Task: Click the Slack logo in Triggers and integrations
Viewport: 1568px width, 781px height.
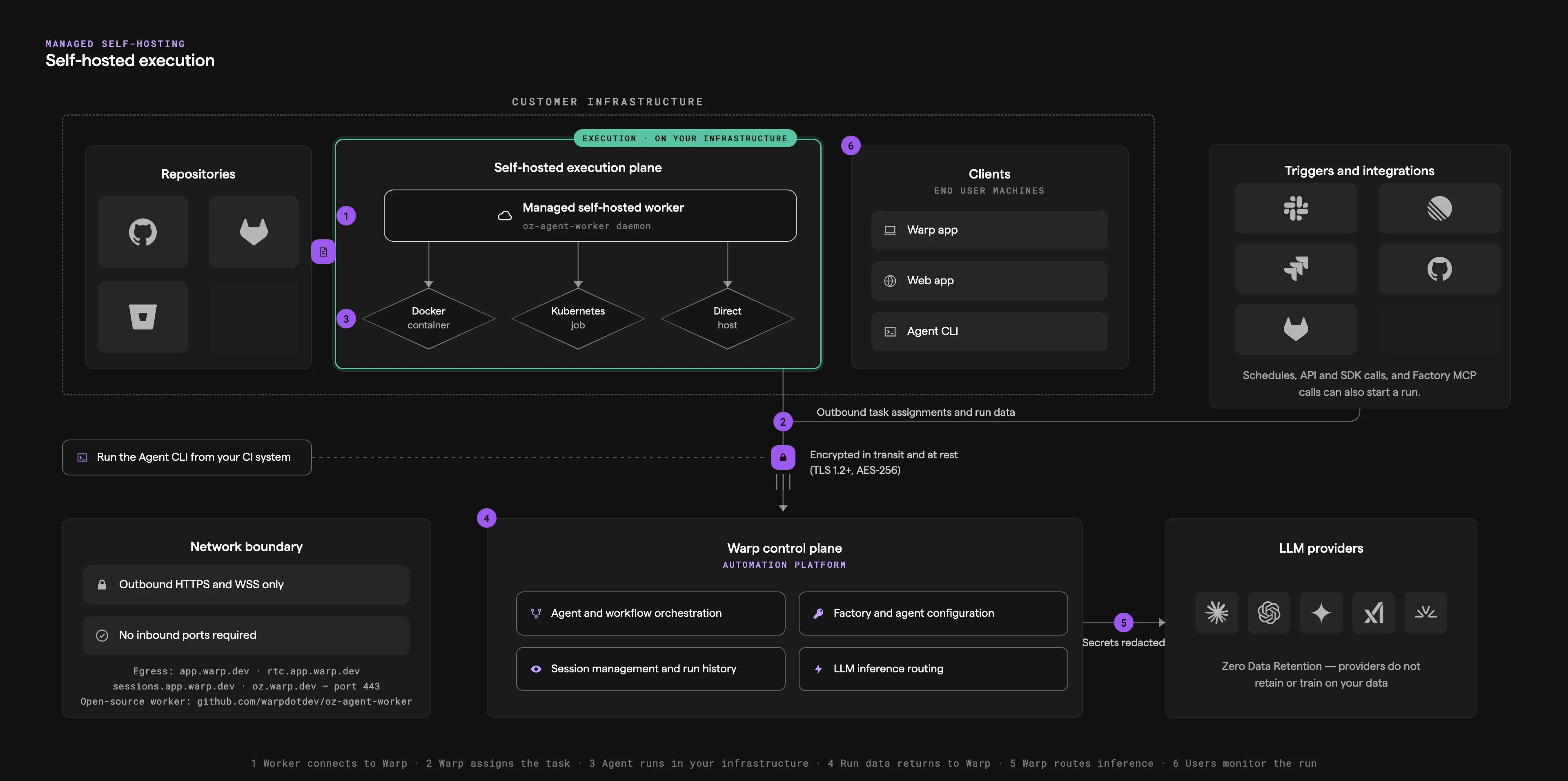Action: [1295, 208]
